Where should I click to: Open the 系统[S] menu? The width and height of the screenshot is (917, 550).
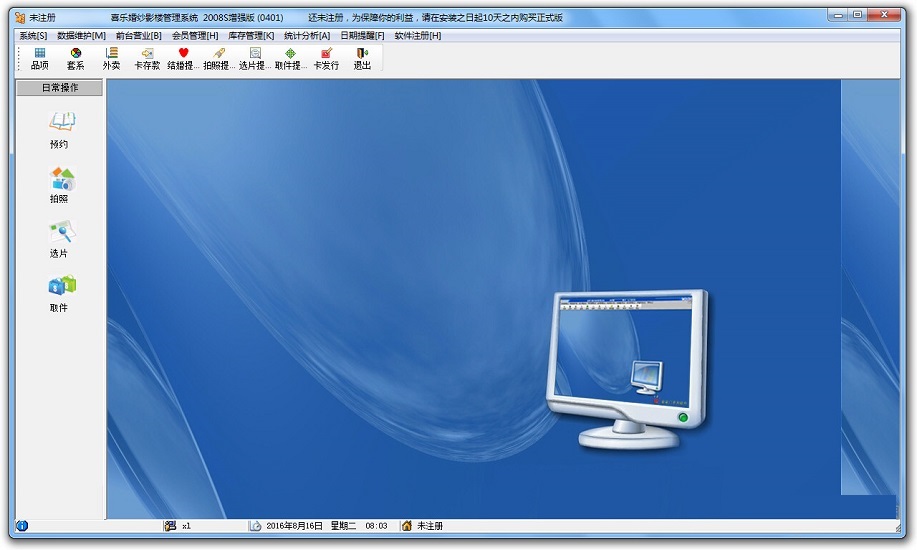pos(33,36)
